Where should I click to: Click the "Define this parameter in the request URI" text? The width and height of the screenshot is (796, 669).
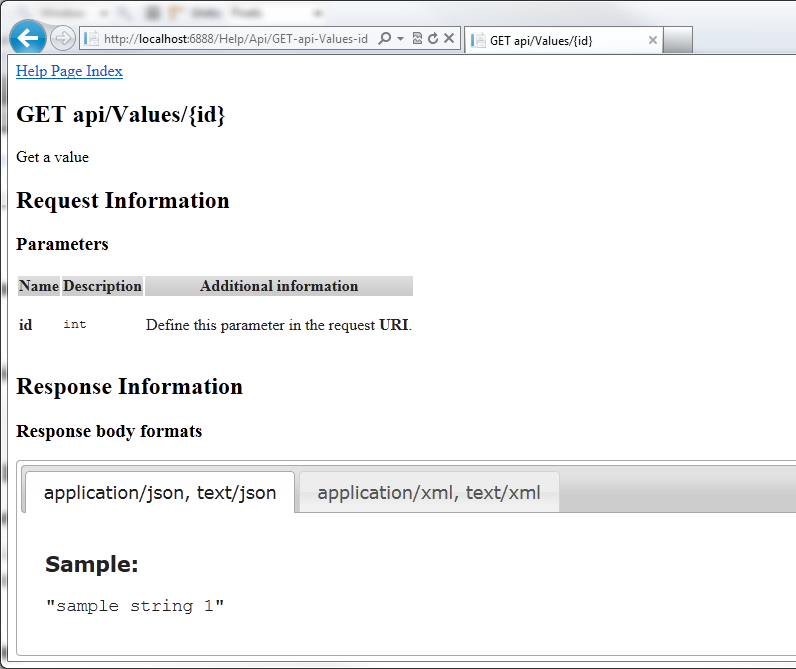tap(279, 325)
